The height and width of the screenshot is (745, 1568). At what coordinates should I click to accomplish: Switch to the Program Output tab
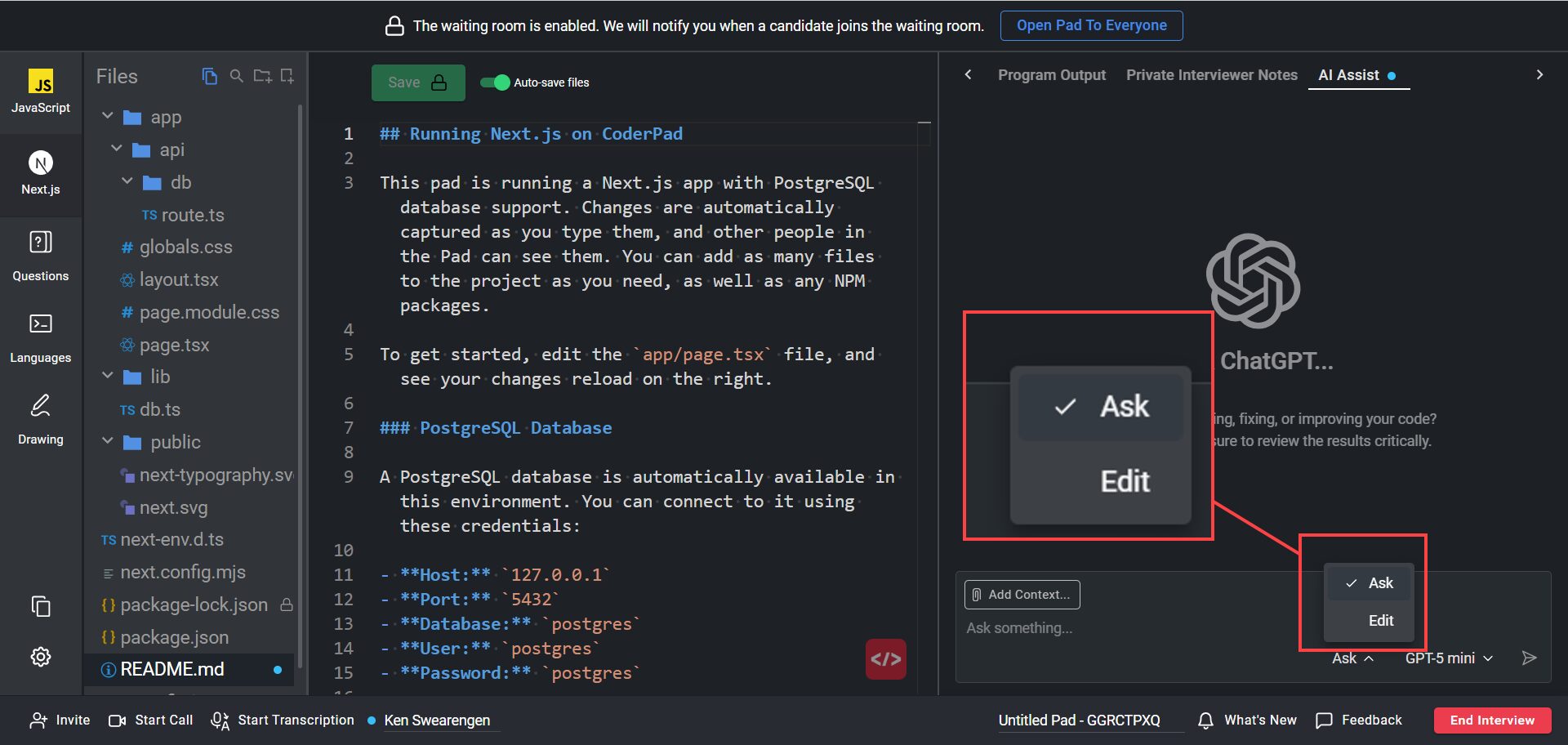tap(1051, 75)
